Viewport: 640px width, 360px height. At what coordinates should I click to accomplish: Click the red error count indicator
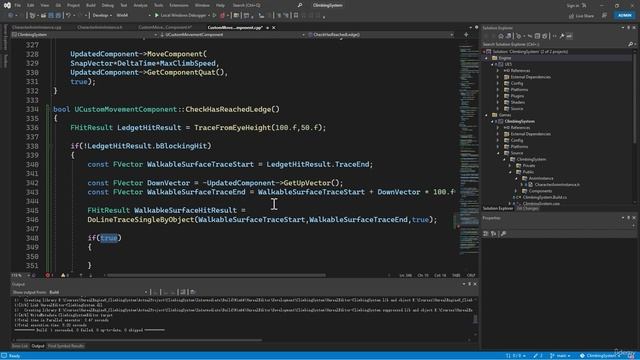tap(49, 276)
